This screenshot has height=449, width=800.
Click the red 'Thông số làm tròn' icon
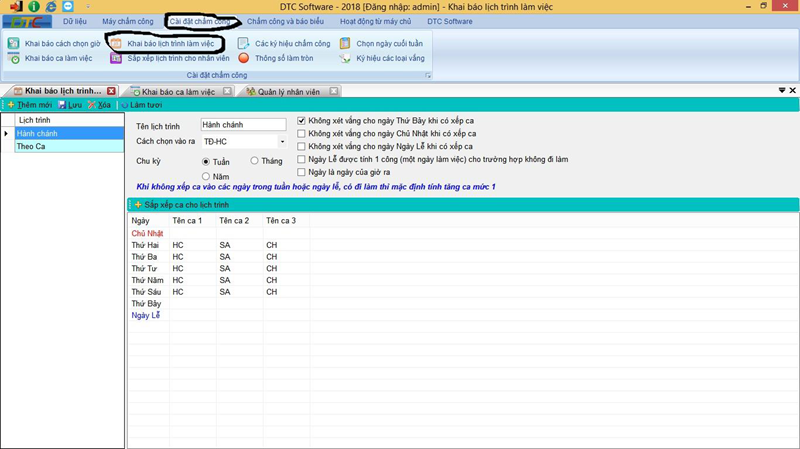(244, 59)
